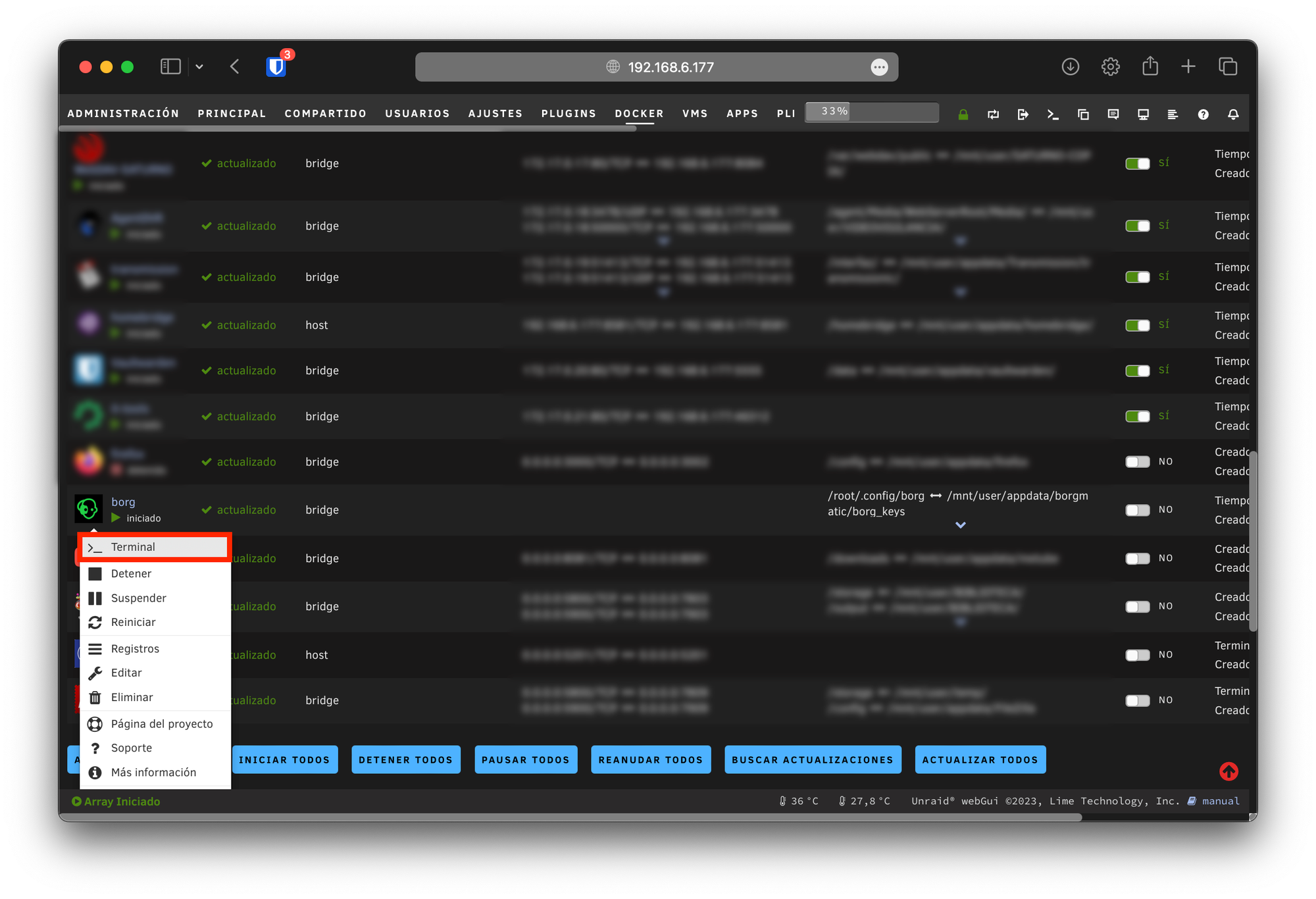Open a new tab with plus icon

(x=1188, y=66)
